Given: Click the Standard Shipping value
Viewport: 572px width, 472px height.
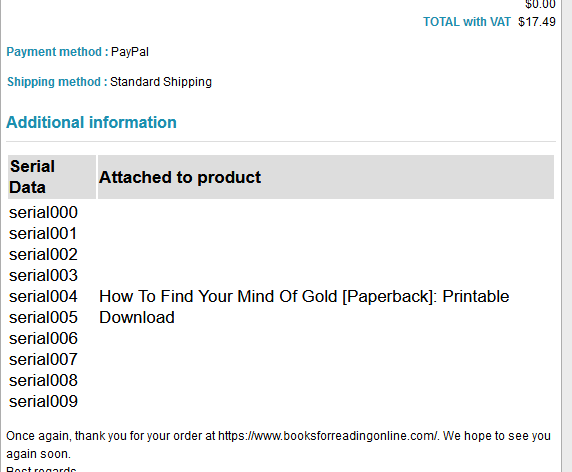Looking at the screenshot, I should [x=161, y=82].
